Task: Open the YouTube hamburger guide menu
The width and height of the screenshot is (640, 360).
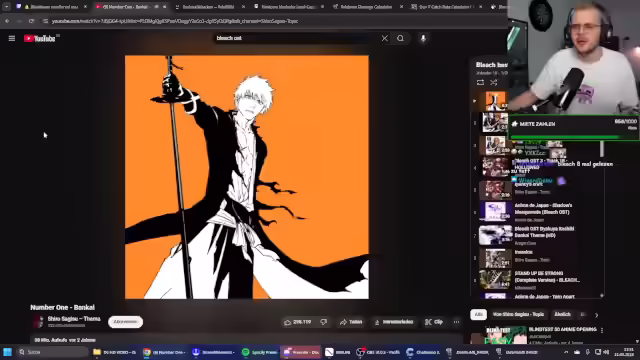Action: [11, 38]
